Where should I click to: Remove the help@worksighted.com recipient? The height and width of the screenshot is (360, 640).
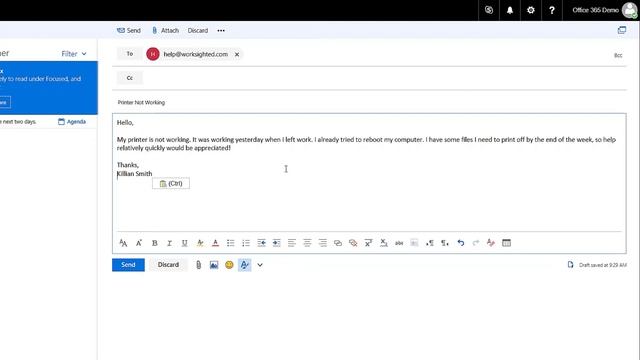tap(237, 54)
